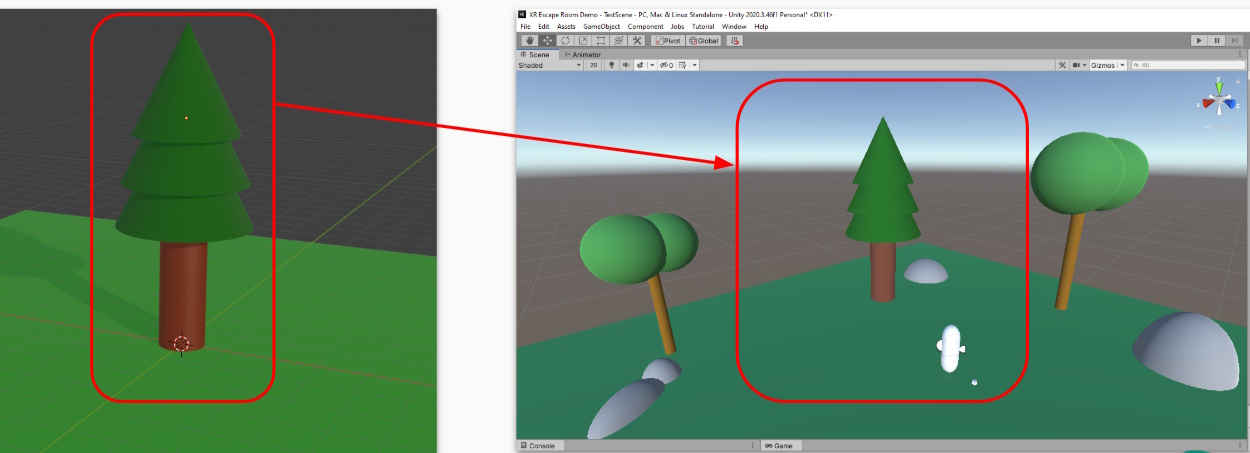Select the pine tree trunk in Unity scene
The height and width of the screenshot is (453, 1250).
(x=882, y=271)
